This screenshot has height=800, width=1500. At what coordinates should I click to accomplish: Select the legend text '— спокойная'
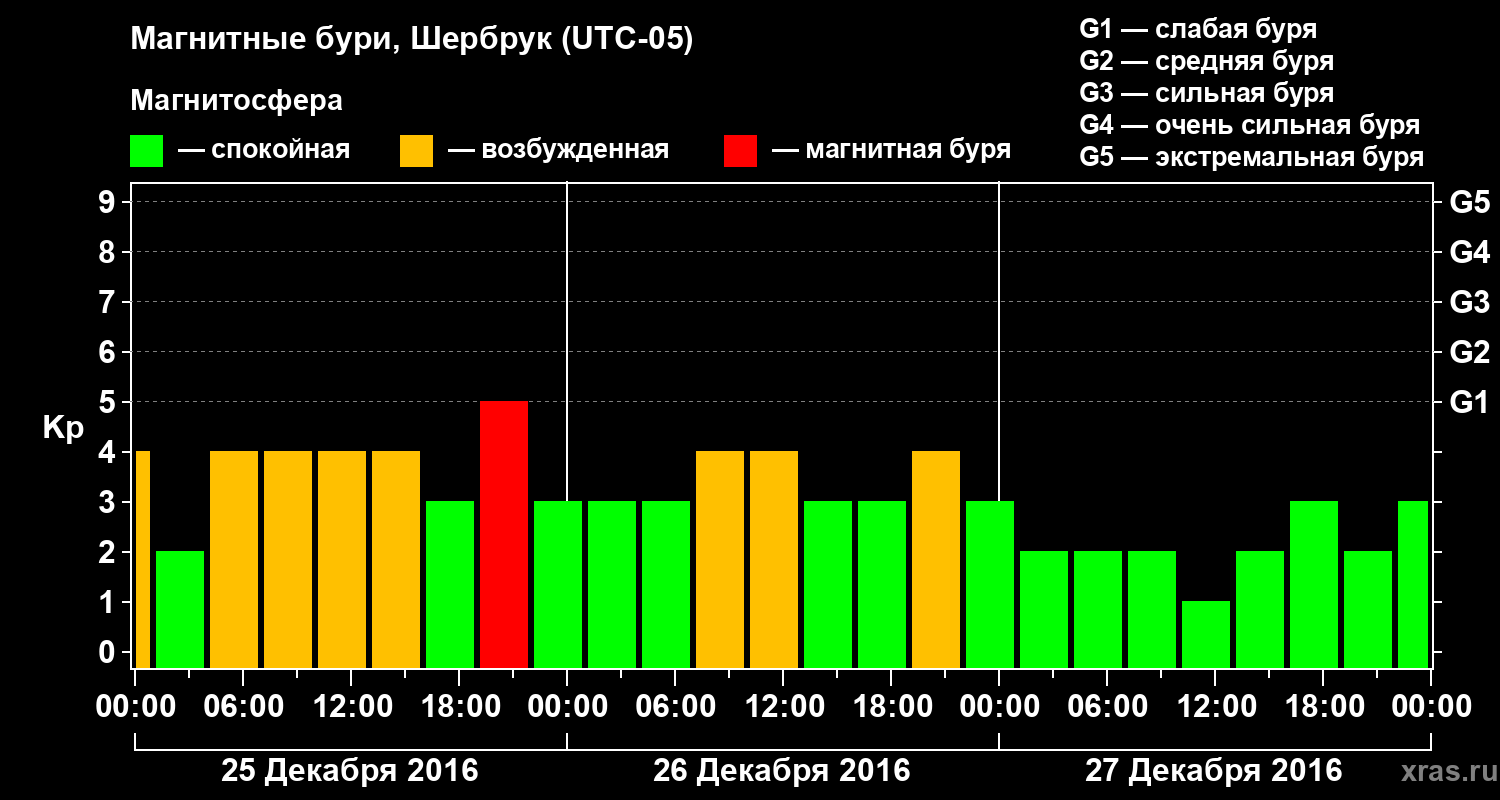click(264, 150)
